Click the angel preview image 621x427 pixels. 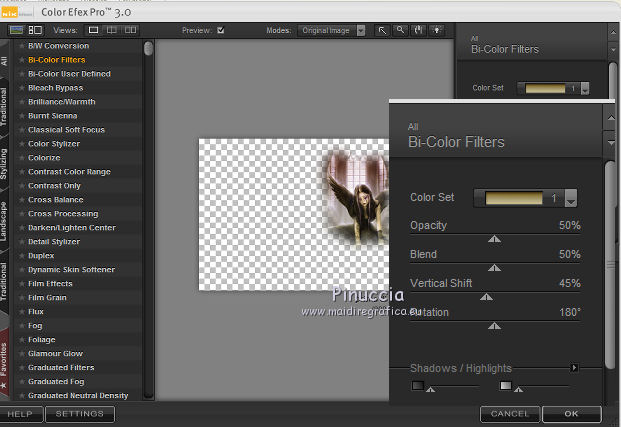point(358,197)
